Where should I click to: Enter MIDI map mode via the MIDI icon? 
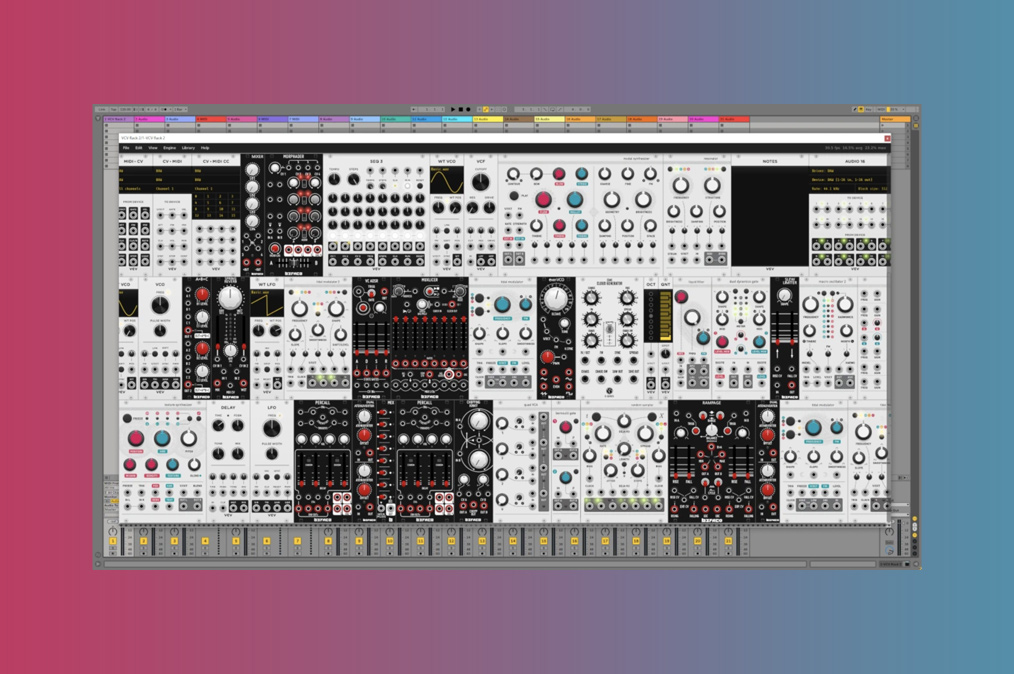click(882, 110)
